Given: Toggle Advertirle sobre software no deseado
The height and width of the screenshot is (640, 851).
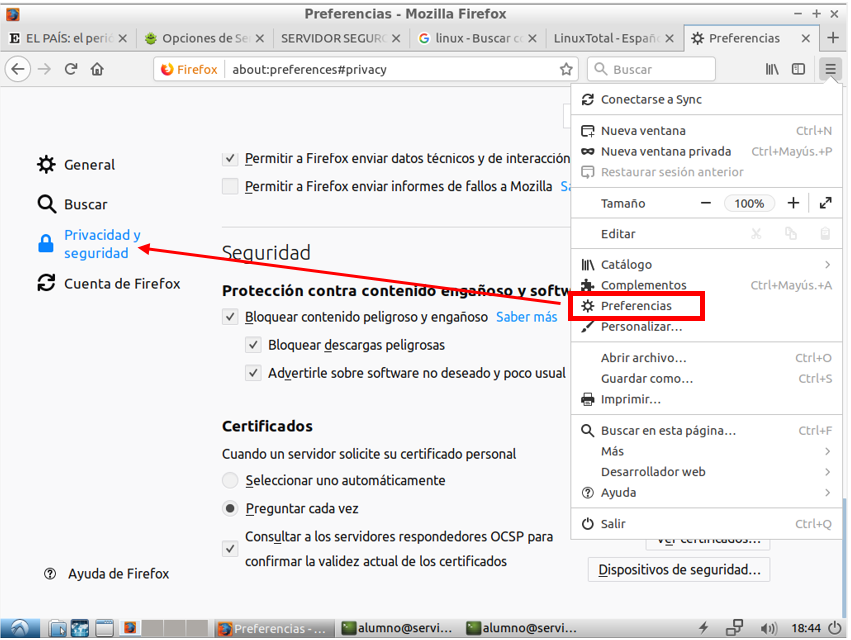Looking at the screenshot, I should pyautogui.click(x=253, y=373).
